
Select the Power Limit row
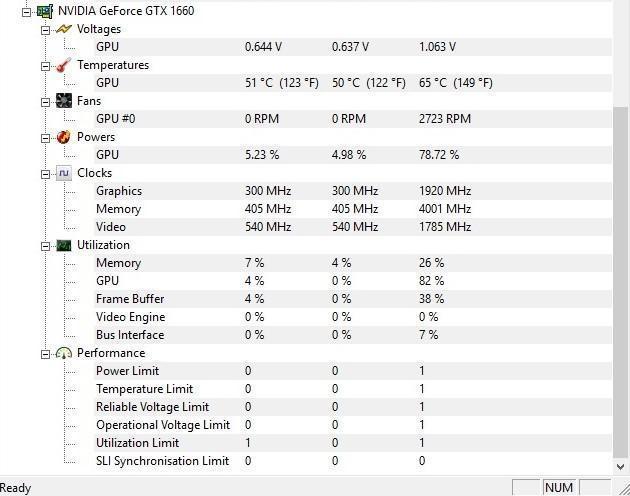[353, 371]
